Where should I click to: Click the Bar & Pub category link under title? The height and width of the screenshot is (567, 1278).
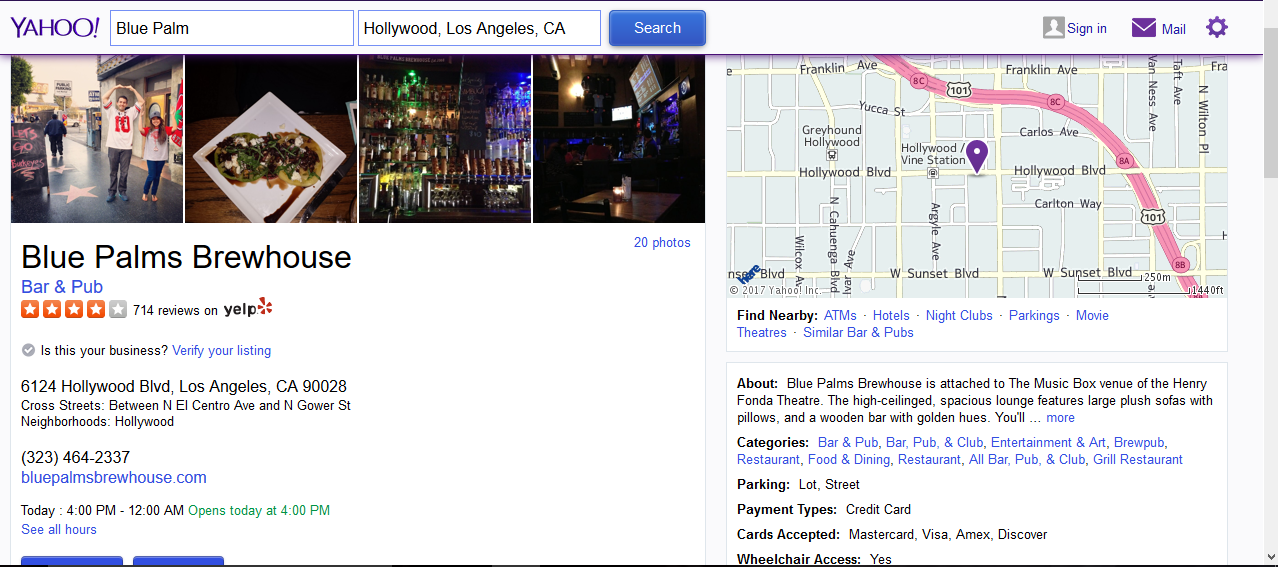tap(62, 287)
